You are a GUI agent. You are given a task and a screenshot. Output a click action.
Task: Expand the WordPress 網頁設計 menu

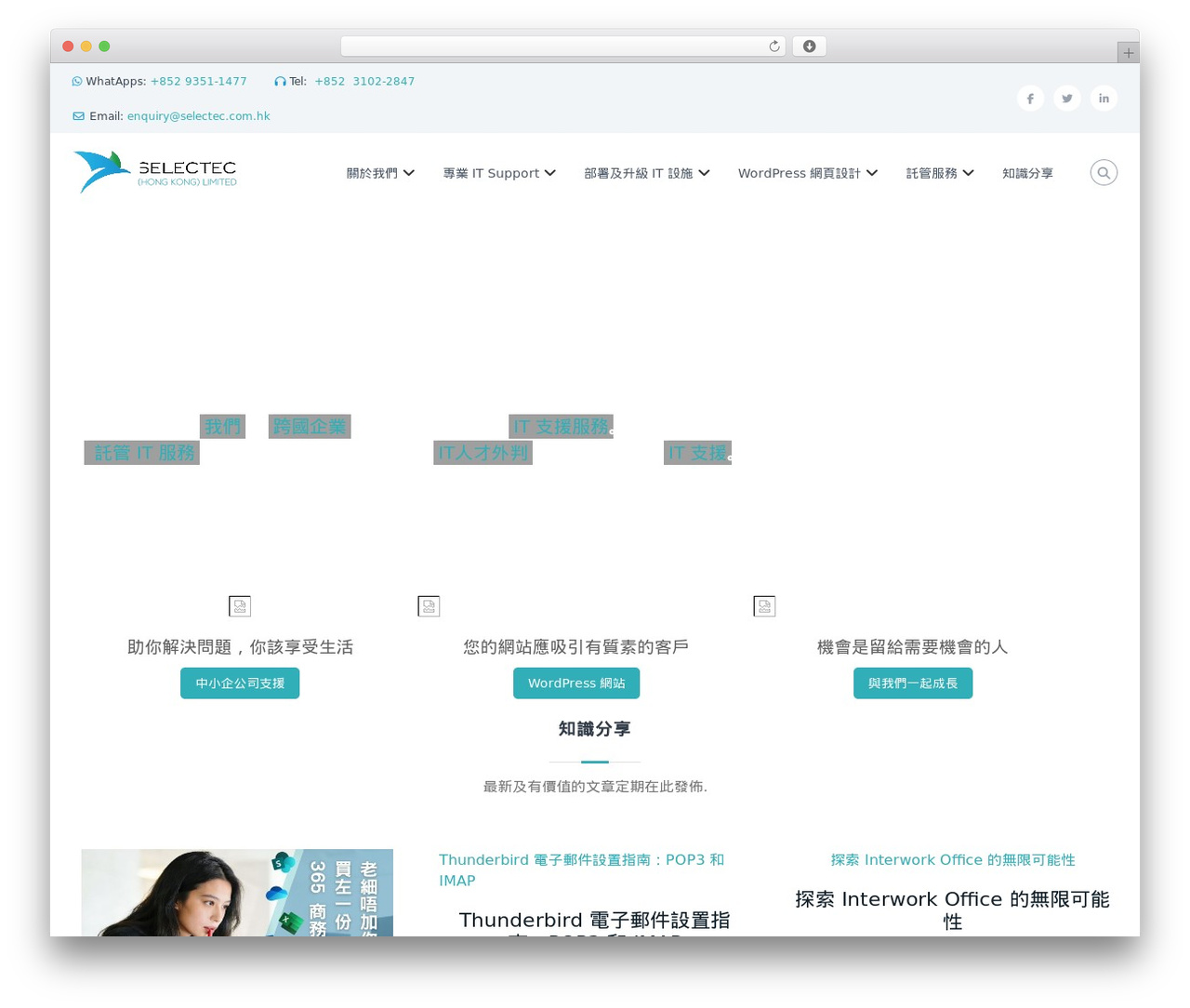coord(808,173)
